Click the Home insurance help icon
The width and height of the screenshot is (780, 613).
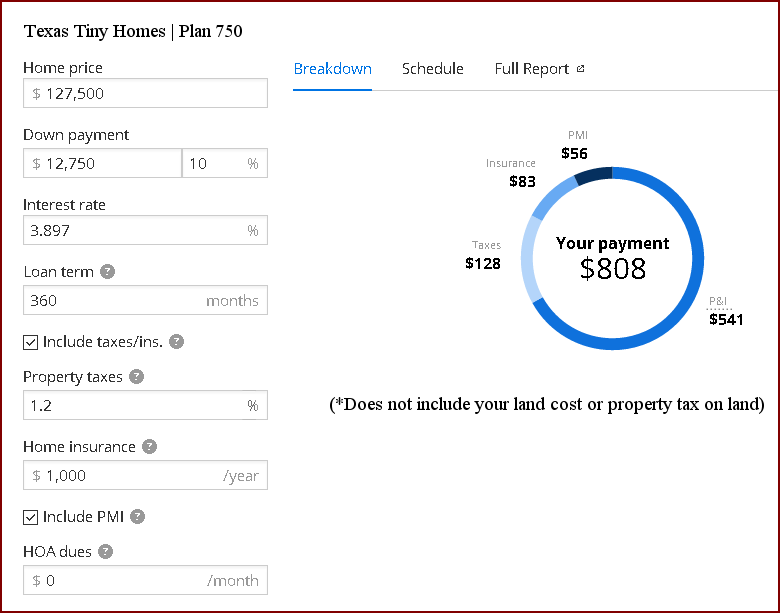[149, 447]
